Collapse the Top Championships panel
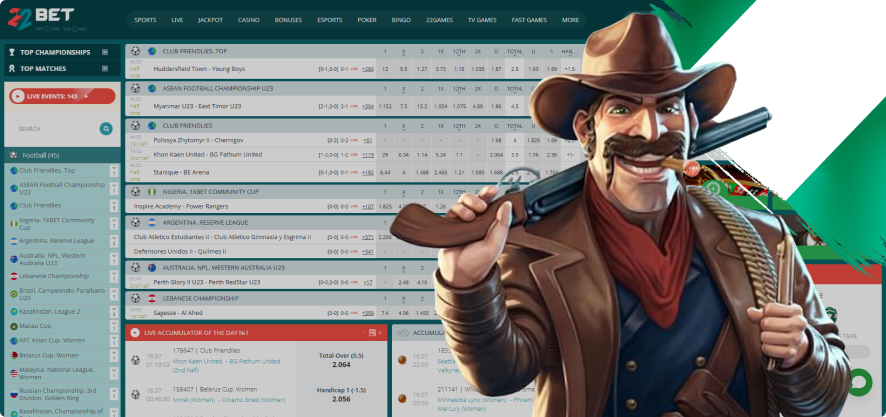 pyautogui.click(x=105, y=52)
